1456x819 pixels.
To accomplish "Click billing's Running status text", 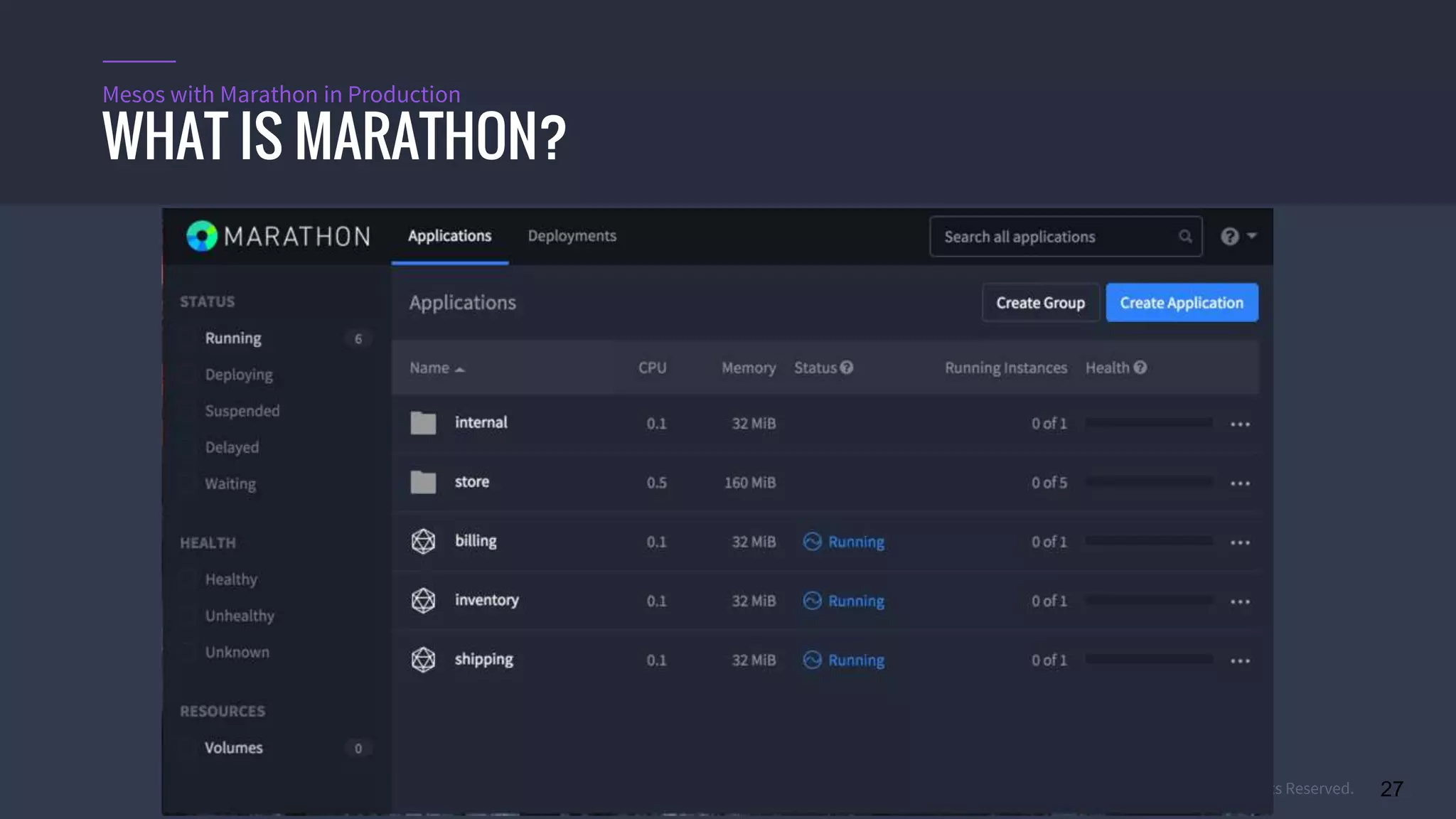I will 857,542.
